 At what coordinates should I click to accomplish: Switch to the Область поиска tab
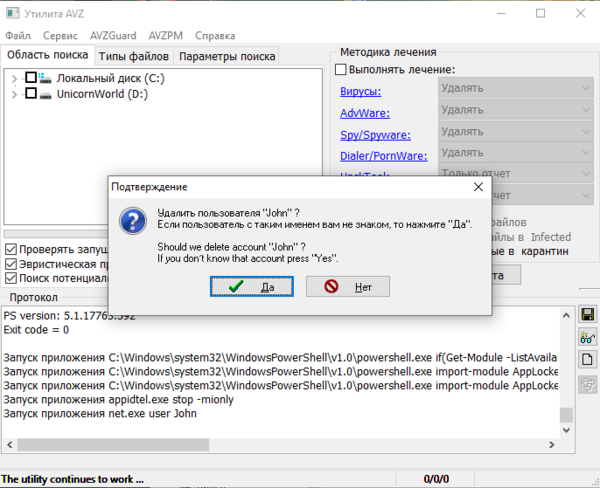(47, 55)
